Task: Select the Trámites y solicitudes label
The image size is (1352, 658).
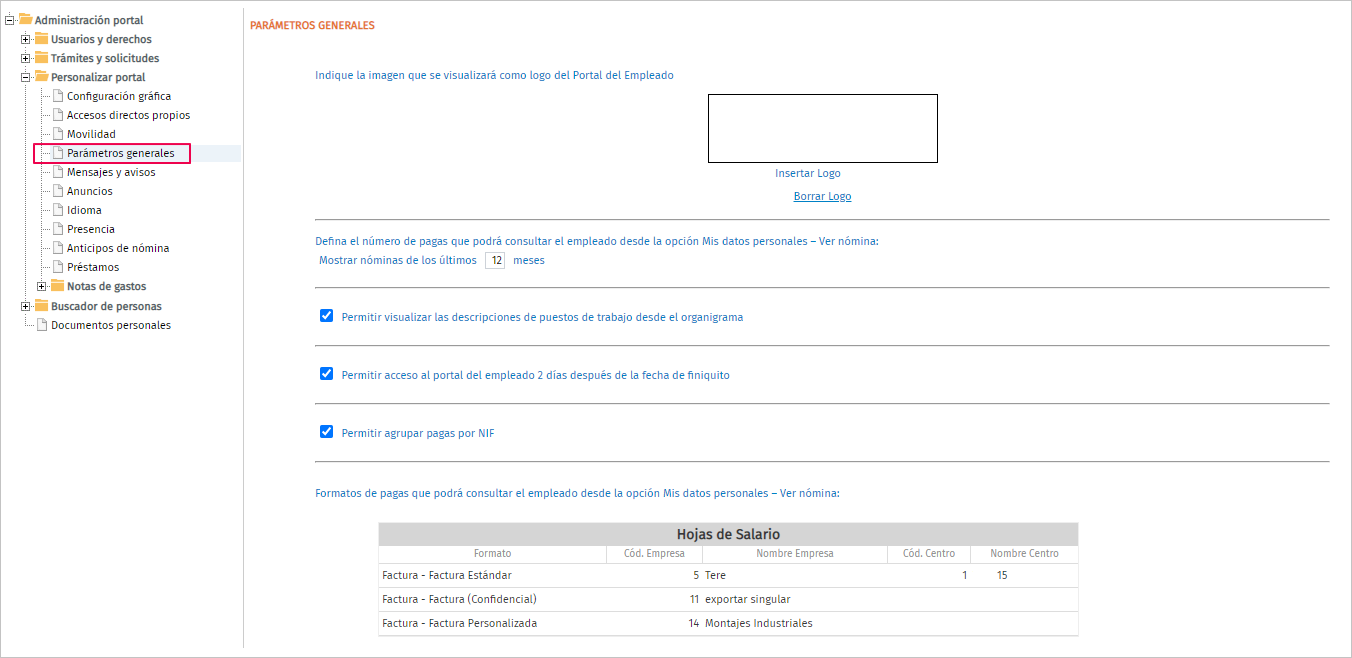Action: pos(105,58)
